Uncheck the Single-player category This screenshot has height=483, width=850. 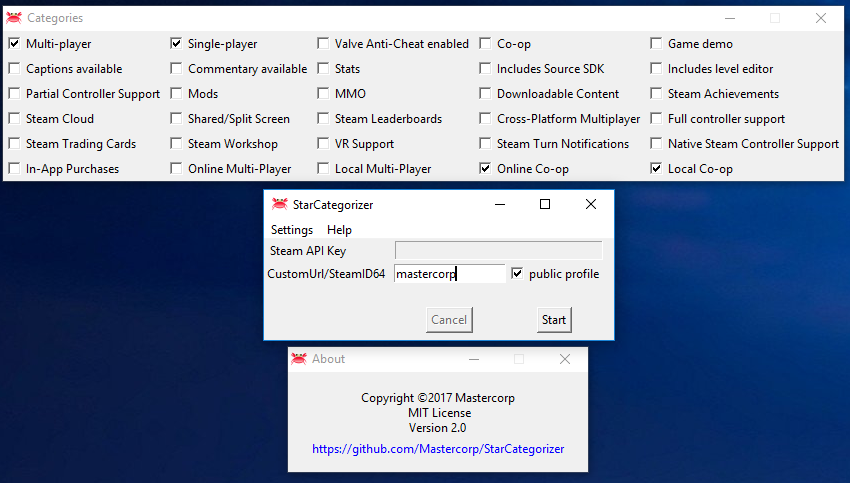pyautogui.click(x=176, y=43)
